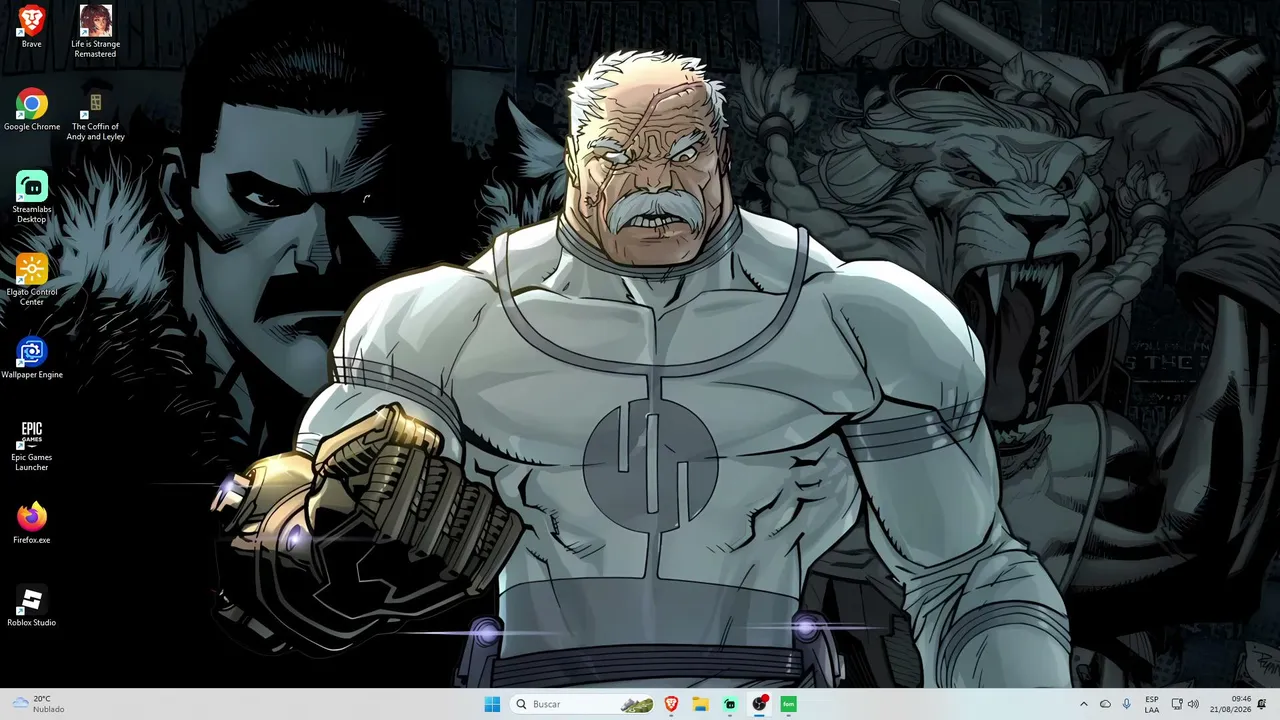Open the OneDrive cloud tray icon
The image size is (1280, 720).
click(x=1105, y=704)
